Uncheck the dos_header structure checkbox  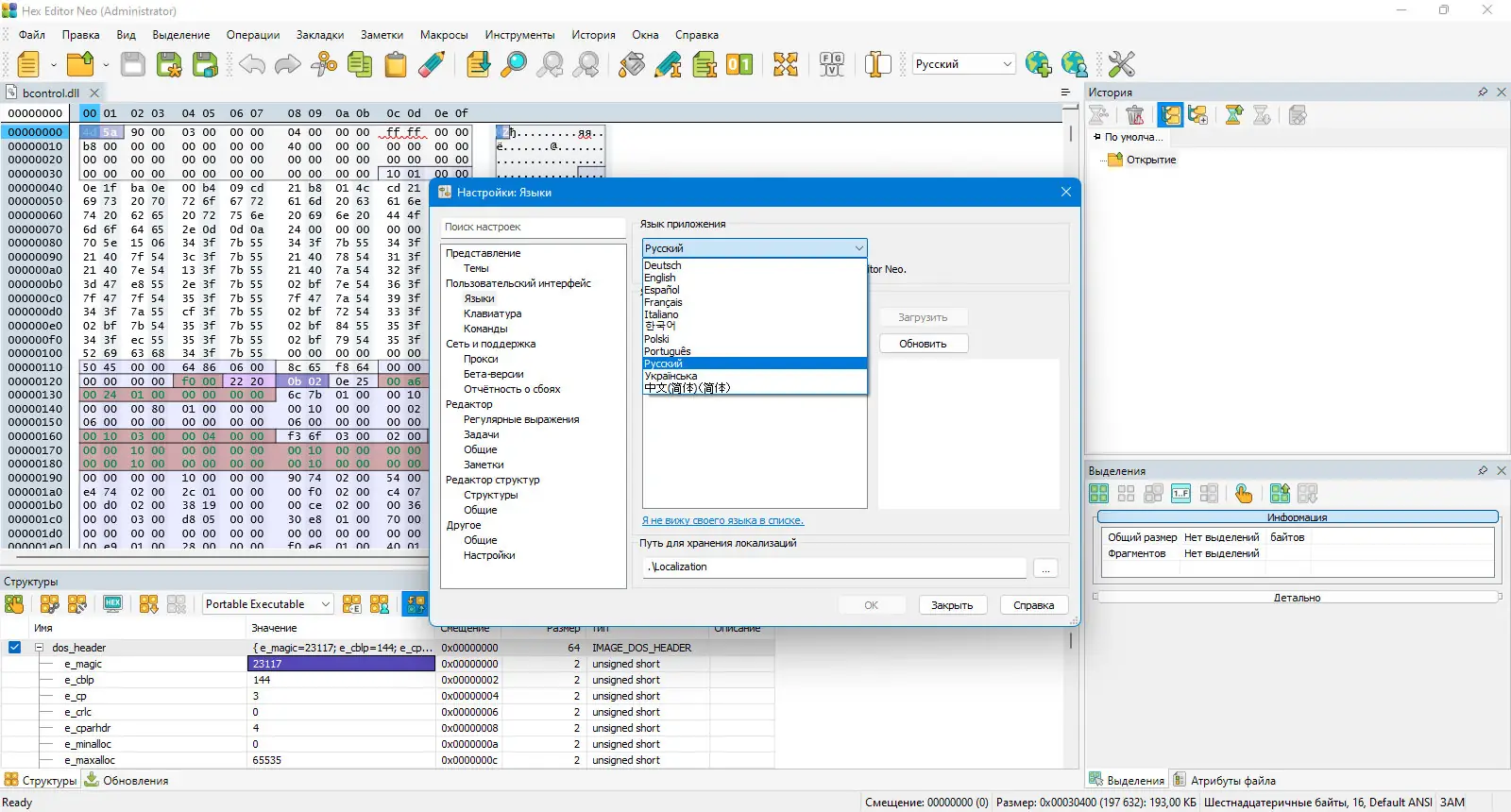[x=14, y=648]
